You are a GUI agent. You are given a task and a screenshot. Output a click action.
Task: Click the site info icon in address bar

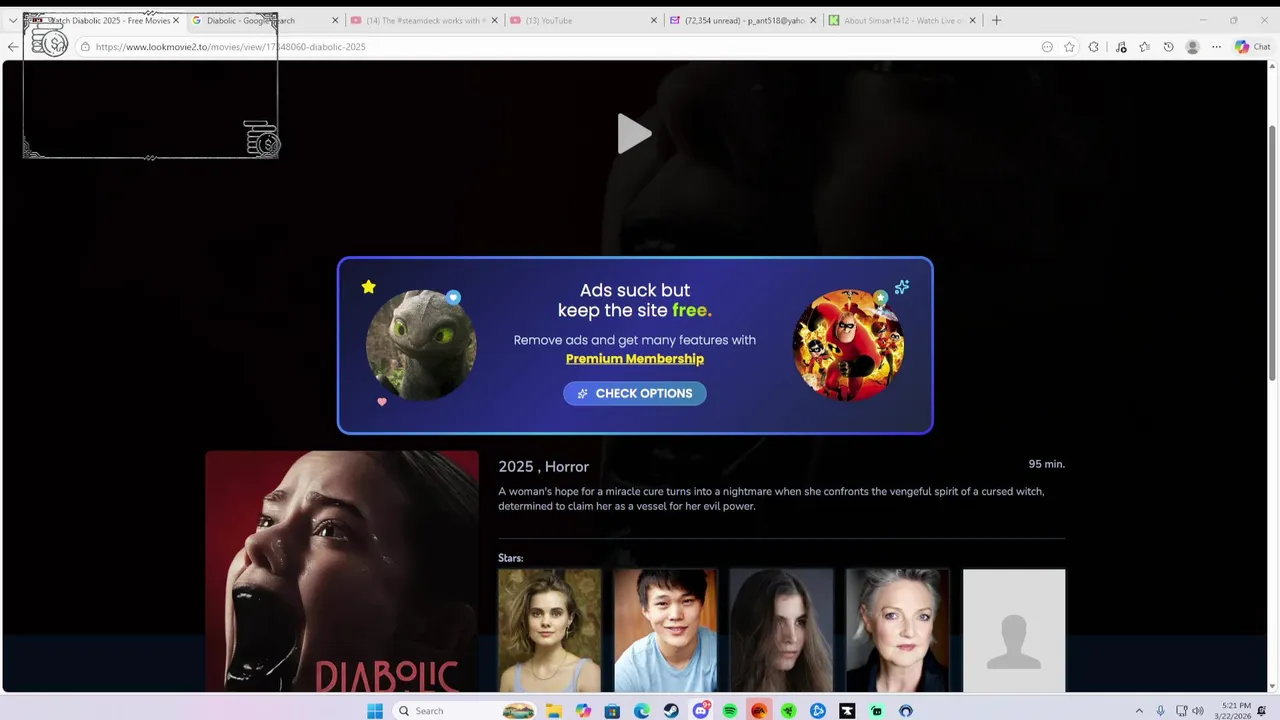[x=85, y=47]
